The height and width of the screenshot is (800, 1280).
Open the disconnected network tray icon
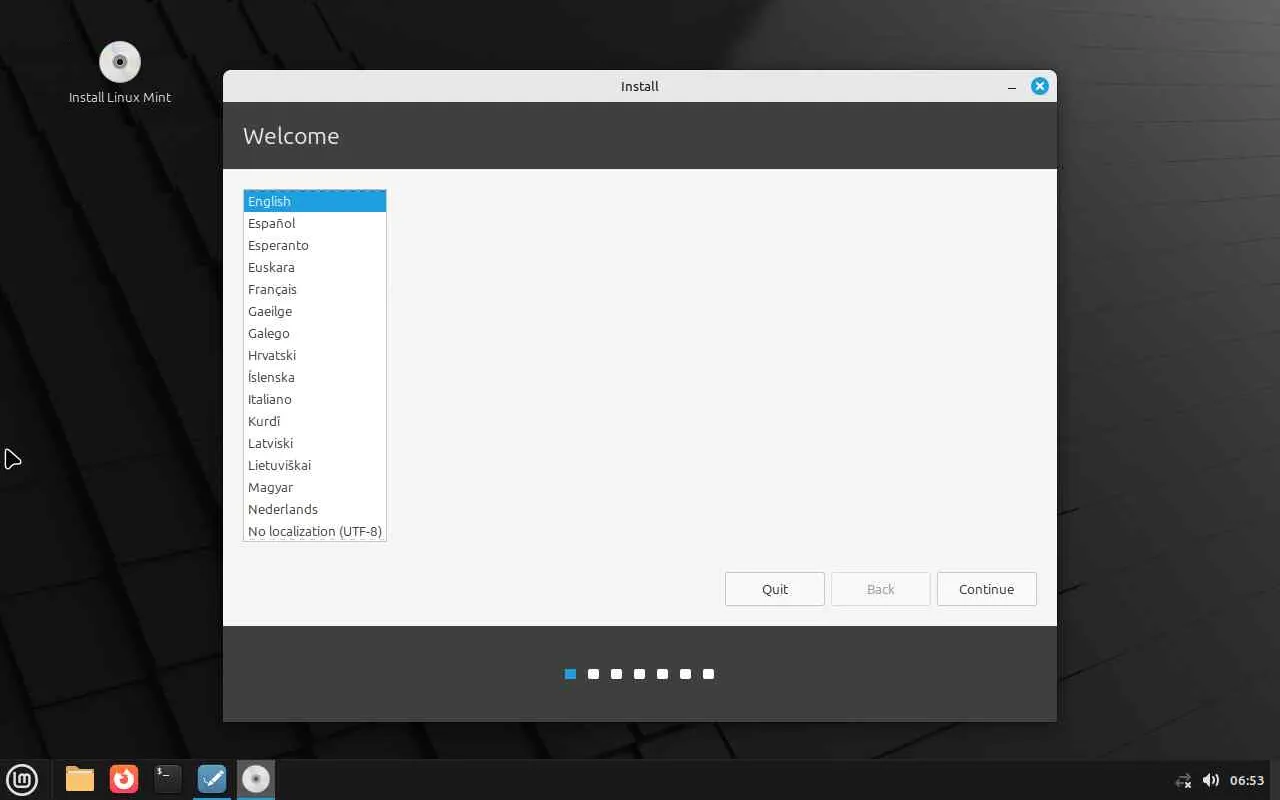point(1183,780)
